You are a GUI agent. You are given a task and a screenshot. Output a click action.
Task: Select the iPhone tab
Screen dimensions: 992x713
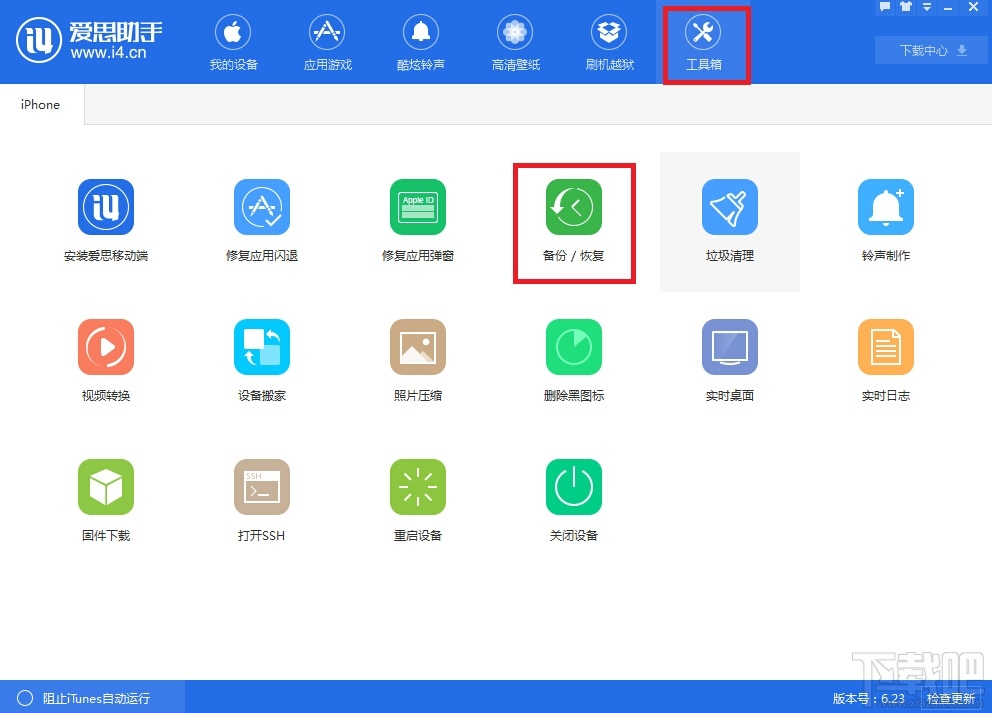[x=39, y=104]
